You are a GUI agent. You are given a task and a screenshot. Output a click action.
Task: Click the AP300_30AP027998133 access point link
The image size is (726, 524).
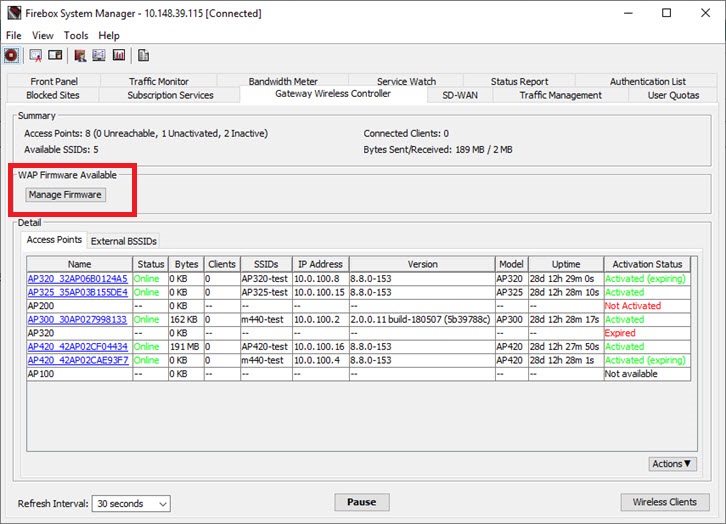pyautogui.click(x=78, y=319)
